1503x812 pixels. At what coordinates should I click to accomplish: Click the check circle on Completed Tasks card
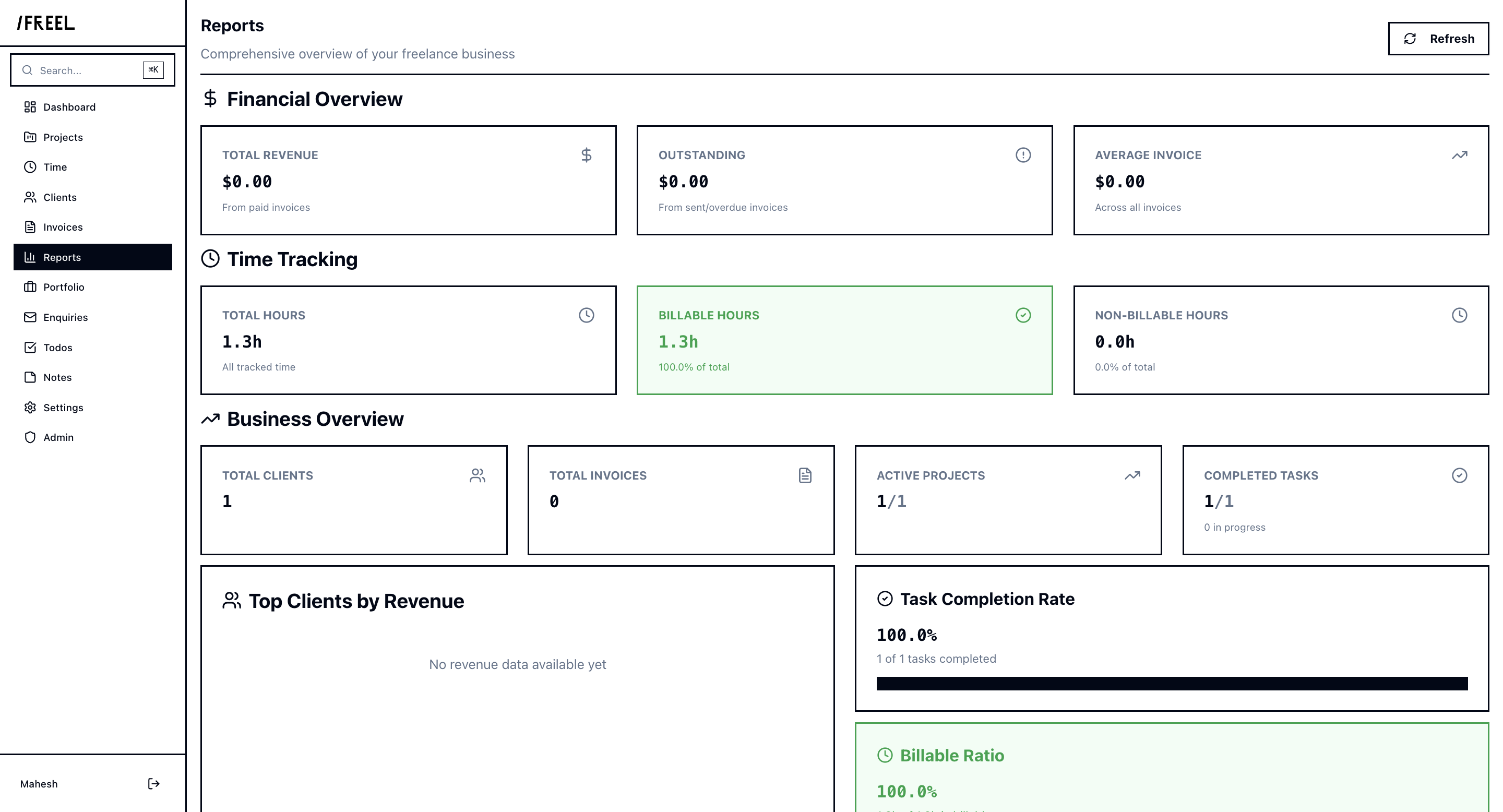(x=1459, y=475)
